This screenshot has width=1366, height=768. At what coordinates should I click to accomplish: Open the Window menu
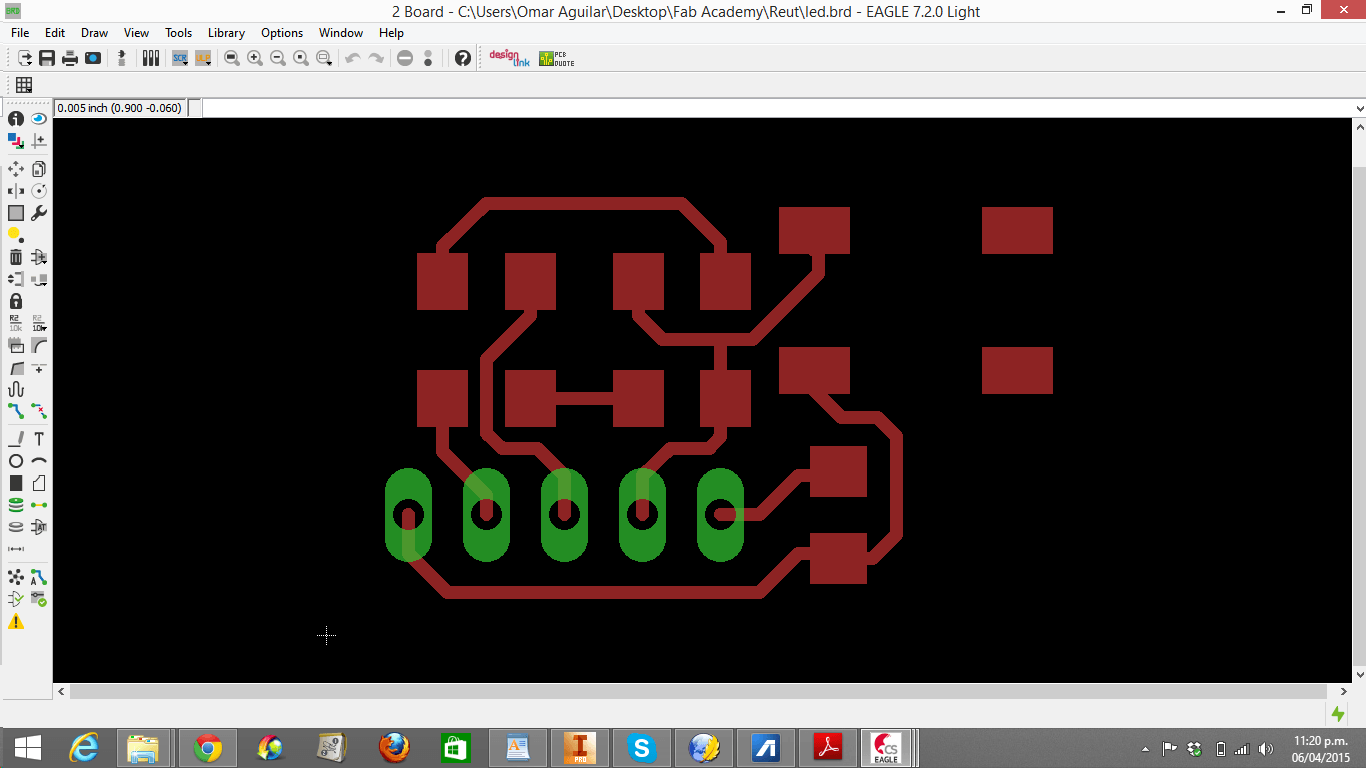[x=341, y=33]
